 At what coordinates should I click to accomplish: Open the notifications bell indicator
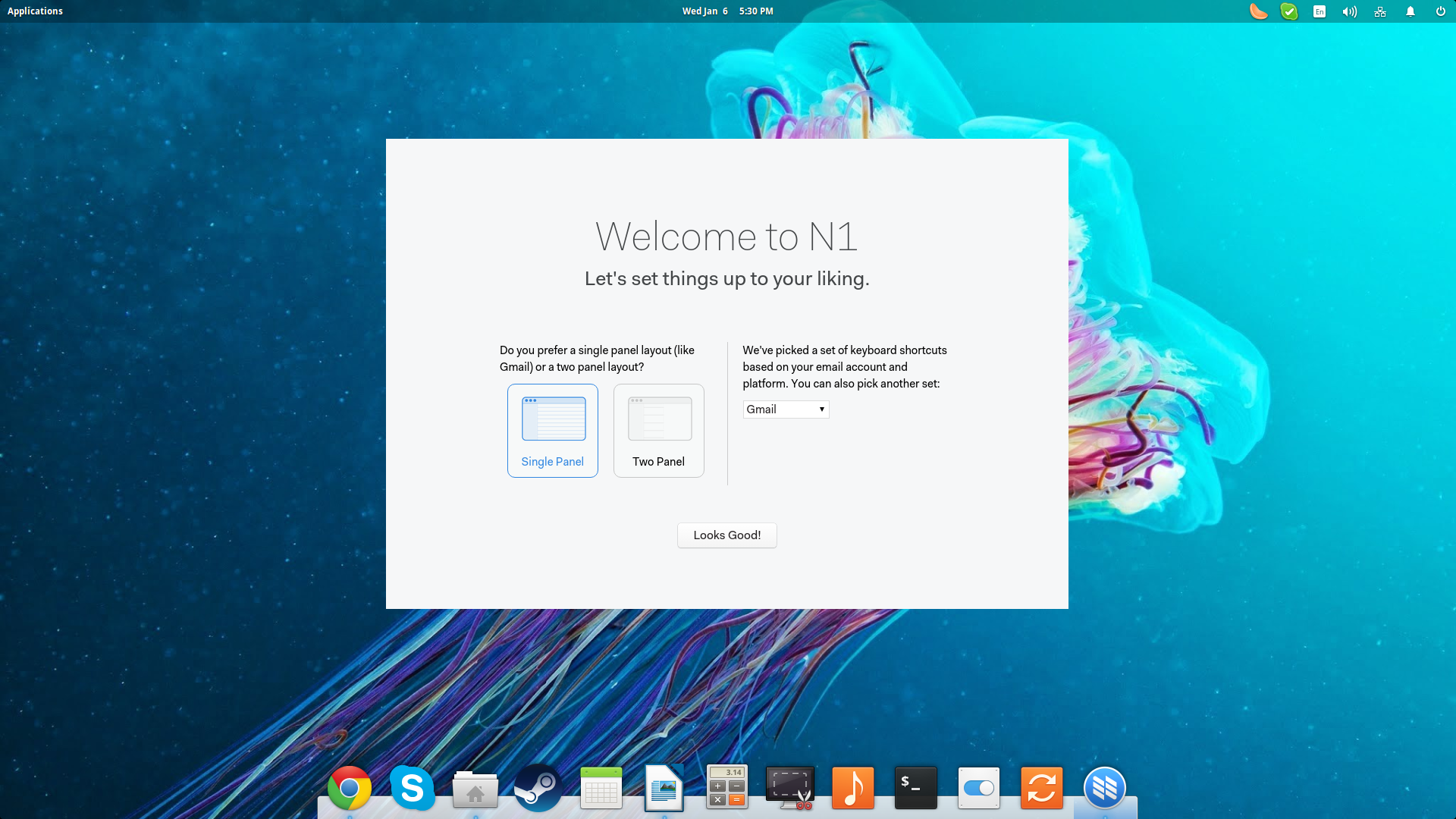point(1410,11)
